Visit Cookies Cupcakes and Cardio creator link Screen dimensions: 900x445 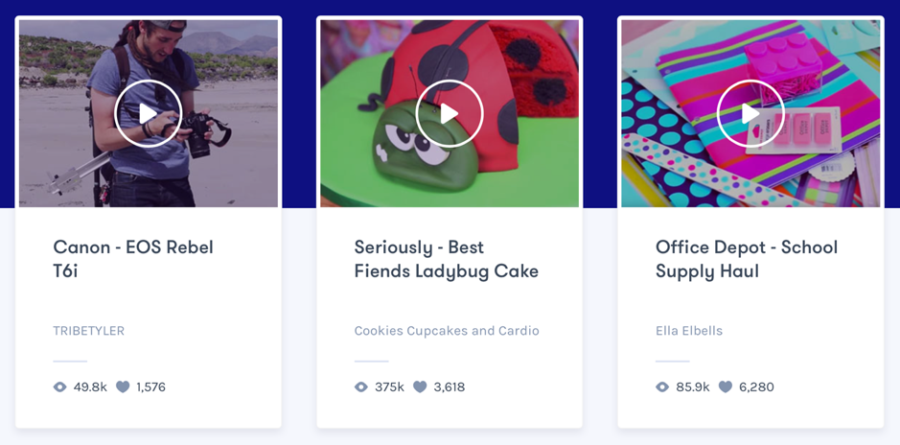447,331
